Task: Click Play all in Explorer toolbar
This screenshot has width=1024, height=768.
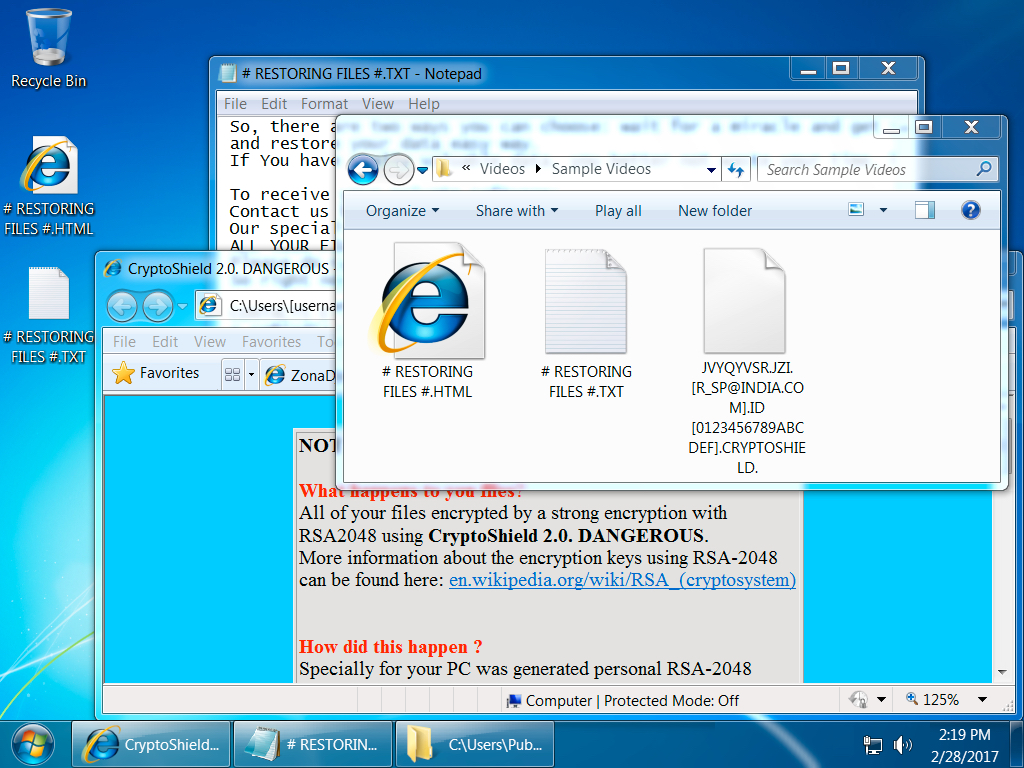Action: (618, 211)
